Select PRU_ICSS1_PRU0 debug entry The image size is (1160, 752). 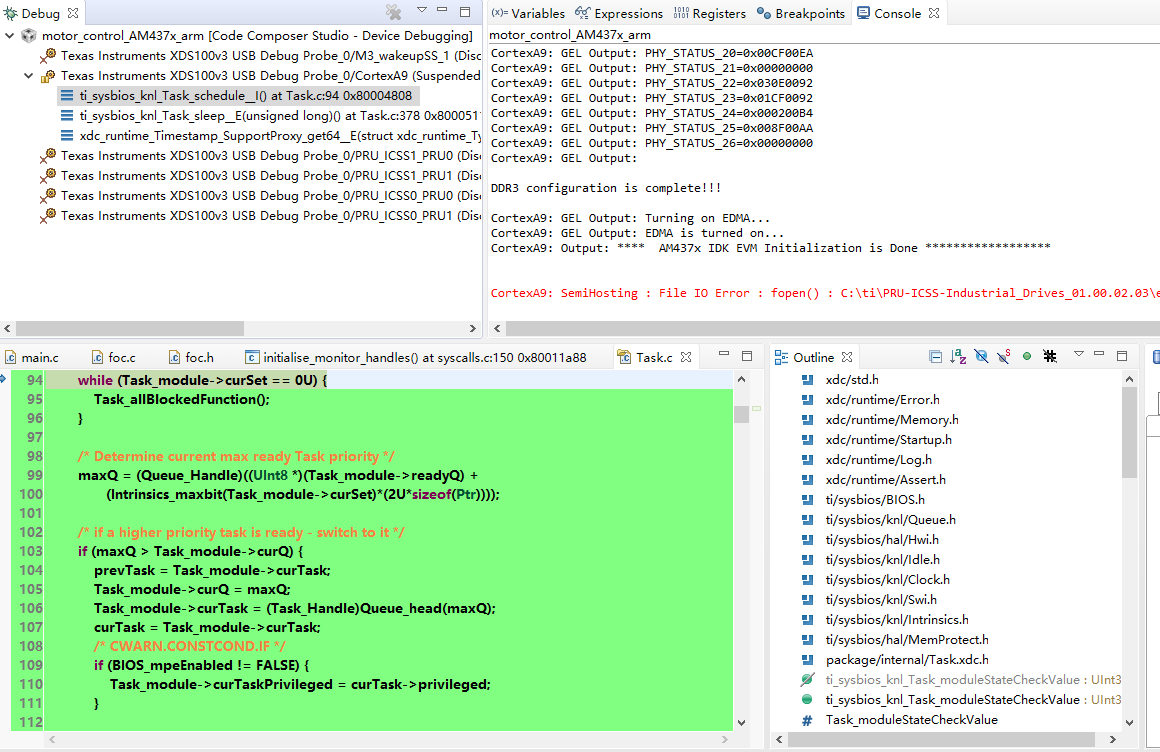point(260,155)
